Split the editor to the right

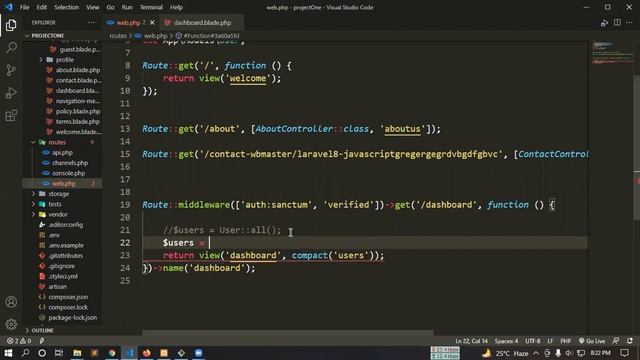(617, 22)
